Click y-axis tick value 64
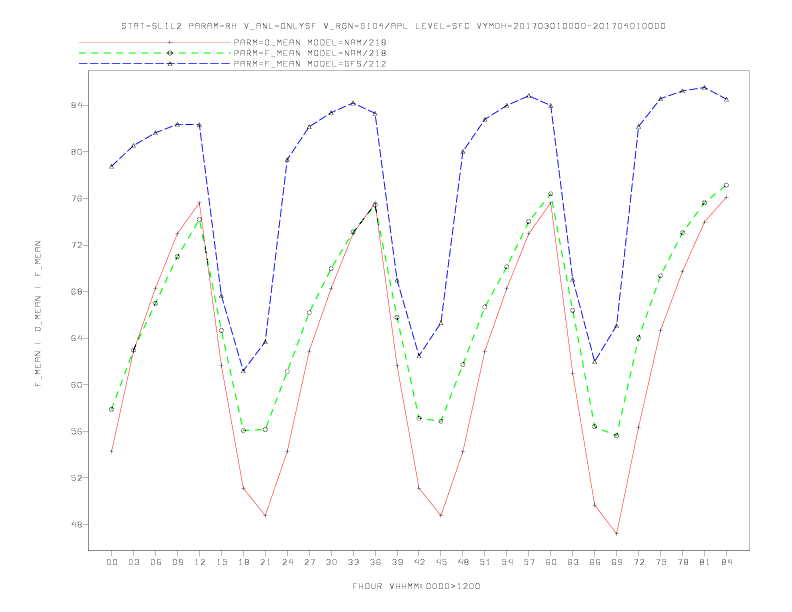792x612 pixels. [77, 338]
